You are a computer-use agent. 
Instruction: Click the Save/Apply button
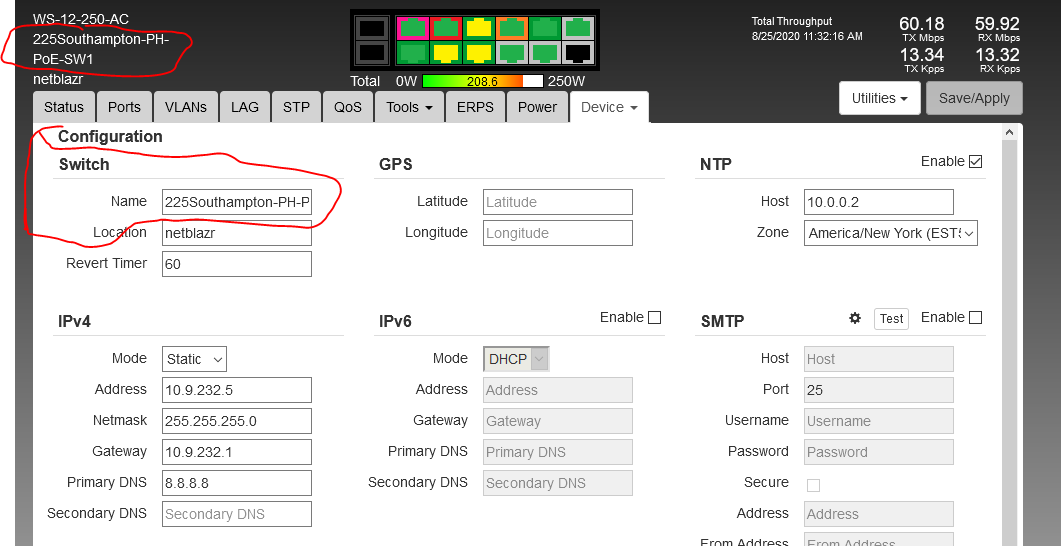coord(974,98)
